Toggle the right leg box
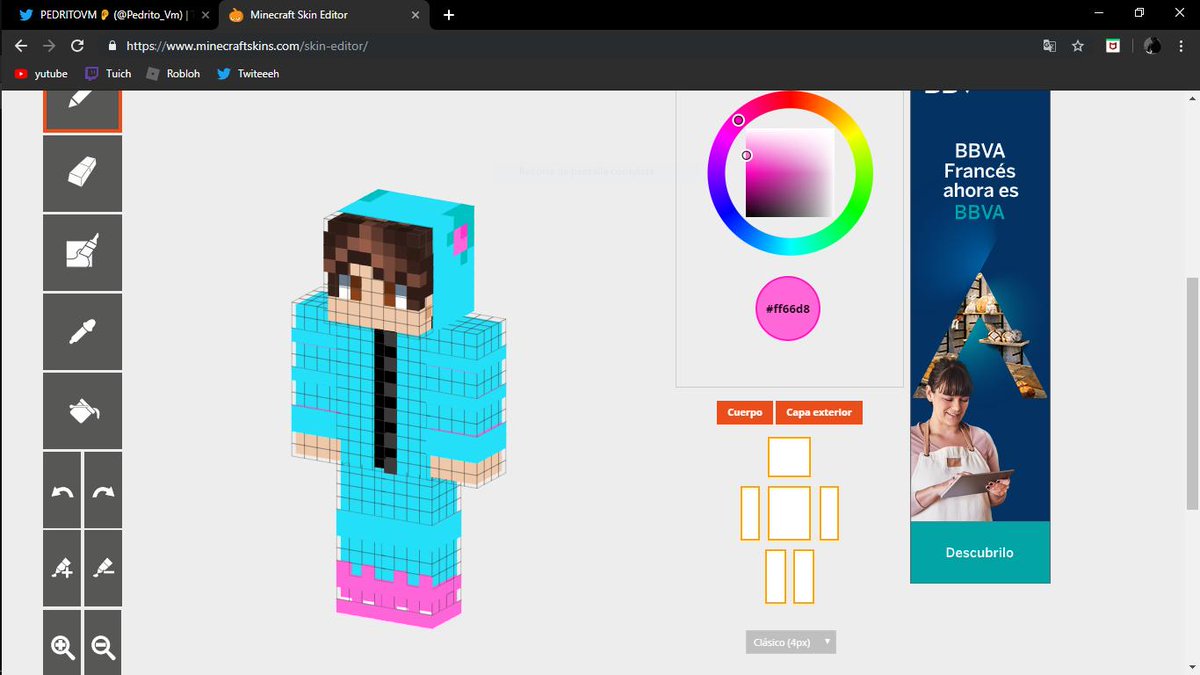 point(803,576)
